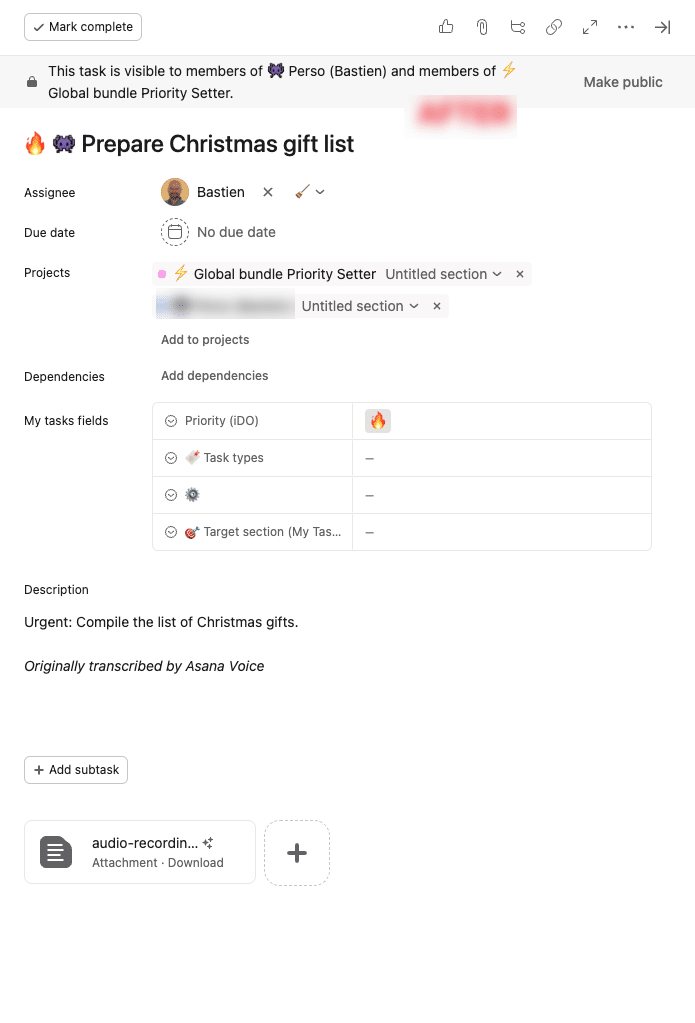
Task: Click Add to projects link
Action: click(205, 340)
